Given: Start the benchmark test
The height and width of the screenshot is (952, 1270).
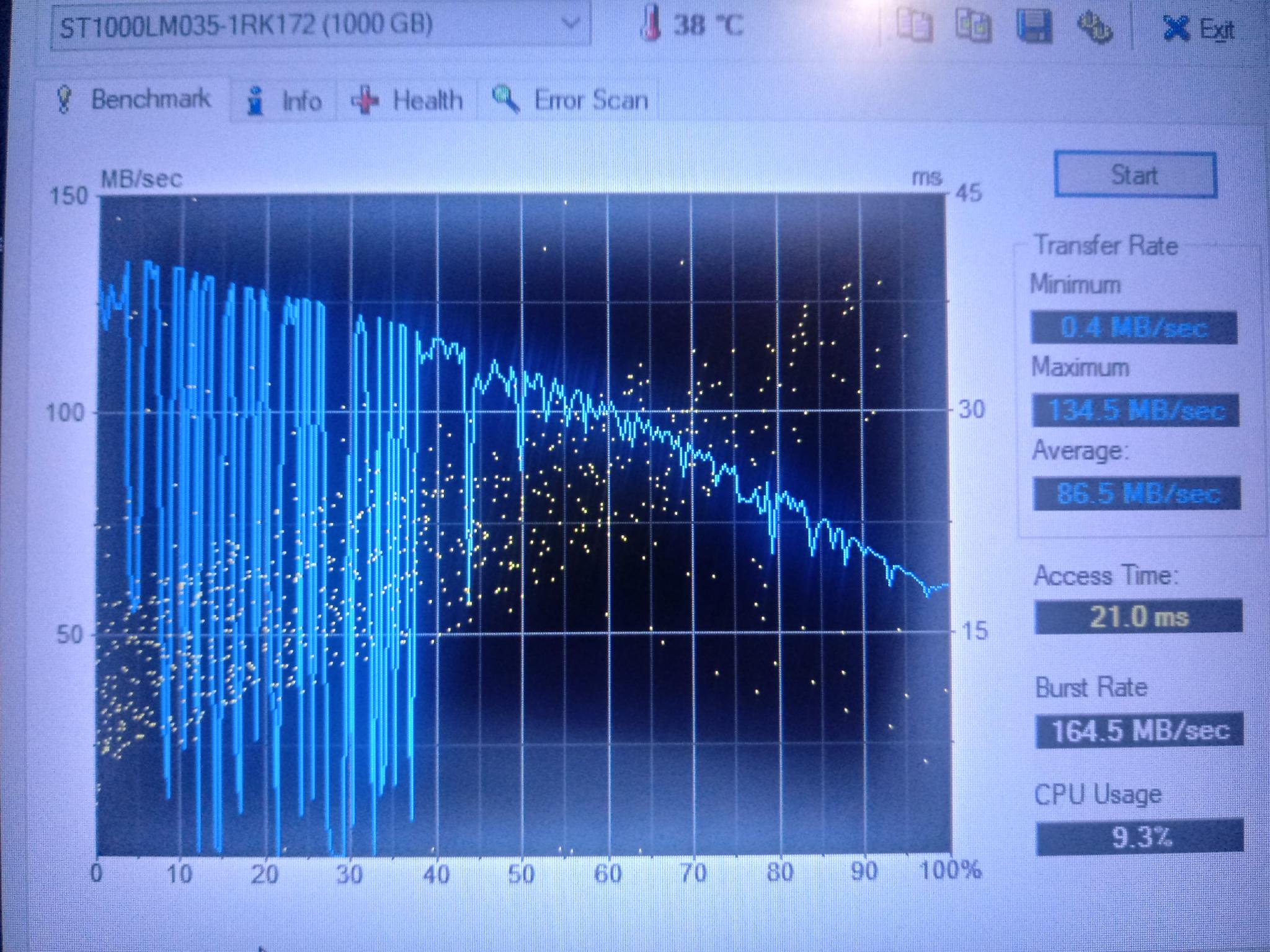Looking at the screenshot, I should point(1135,175).
